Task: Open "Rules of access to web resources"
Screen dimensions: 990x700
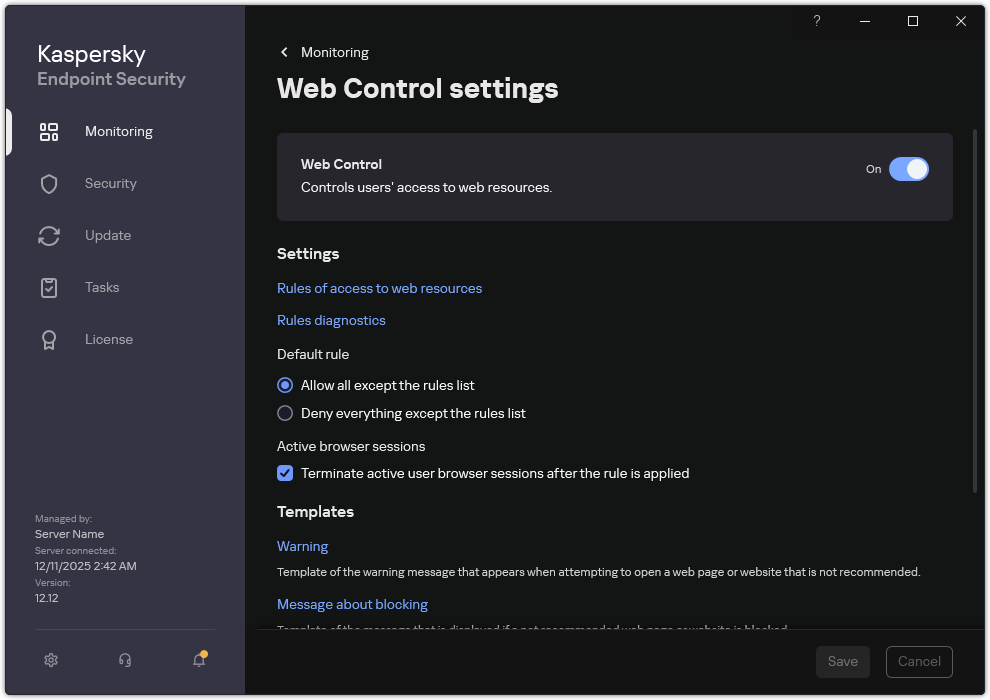Action: click(379, 288)
